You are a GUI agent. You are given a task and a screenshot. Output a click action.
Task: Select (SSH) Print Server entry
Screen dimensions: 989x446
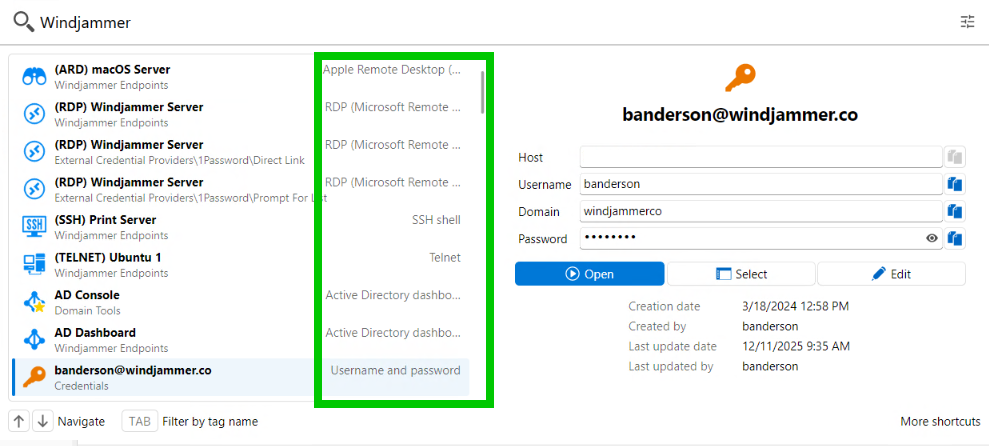point(240,227)
